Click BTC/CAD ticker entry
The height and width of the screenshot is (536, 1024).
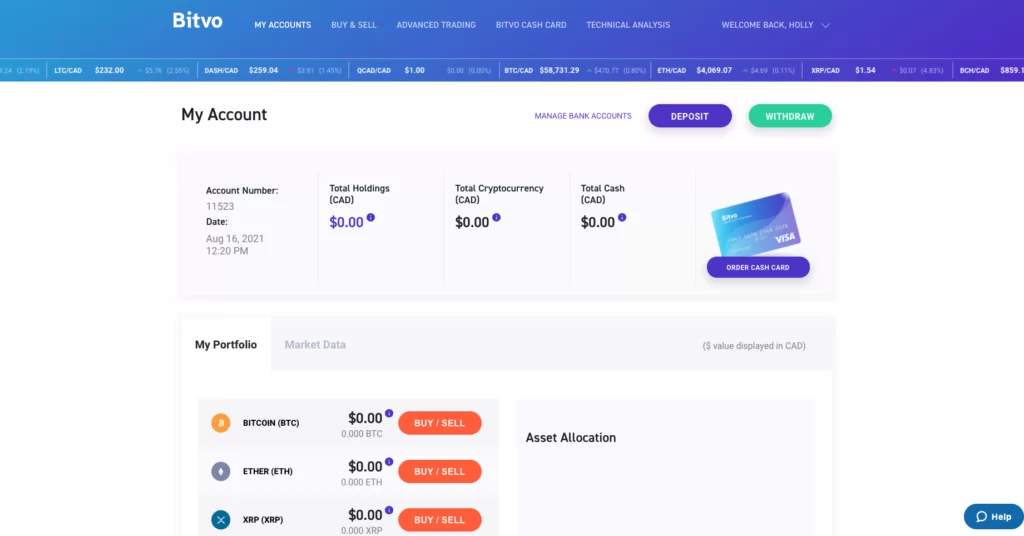575,71
